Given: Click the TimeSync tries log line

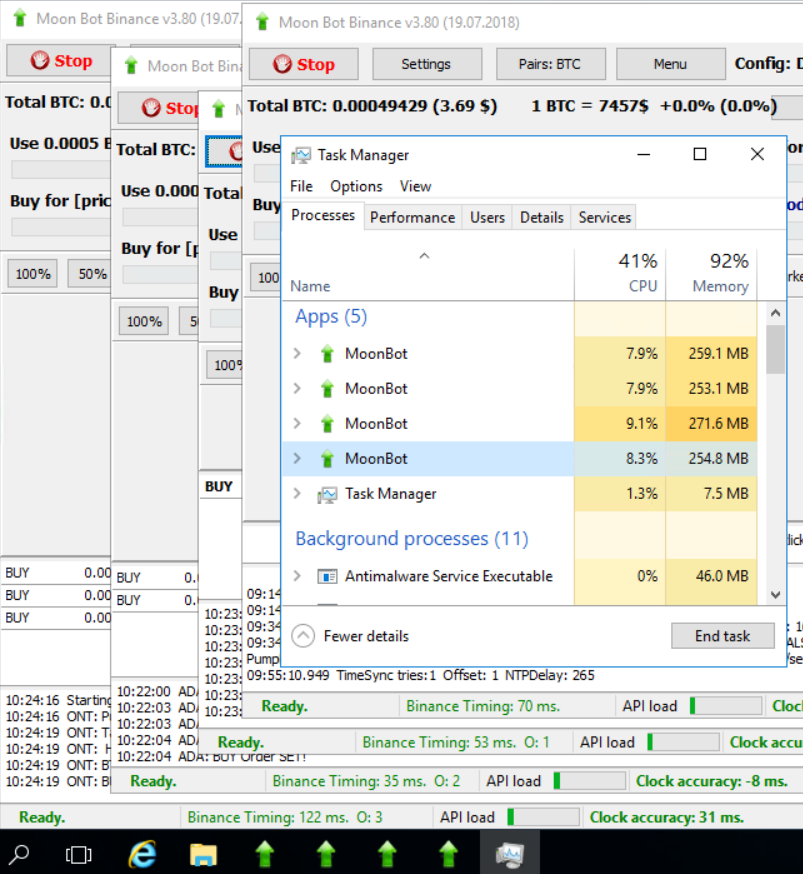Looking at the screenshot, I should coord(421,676).
